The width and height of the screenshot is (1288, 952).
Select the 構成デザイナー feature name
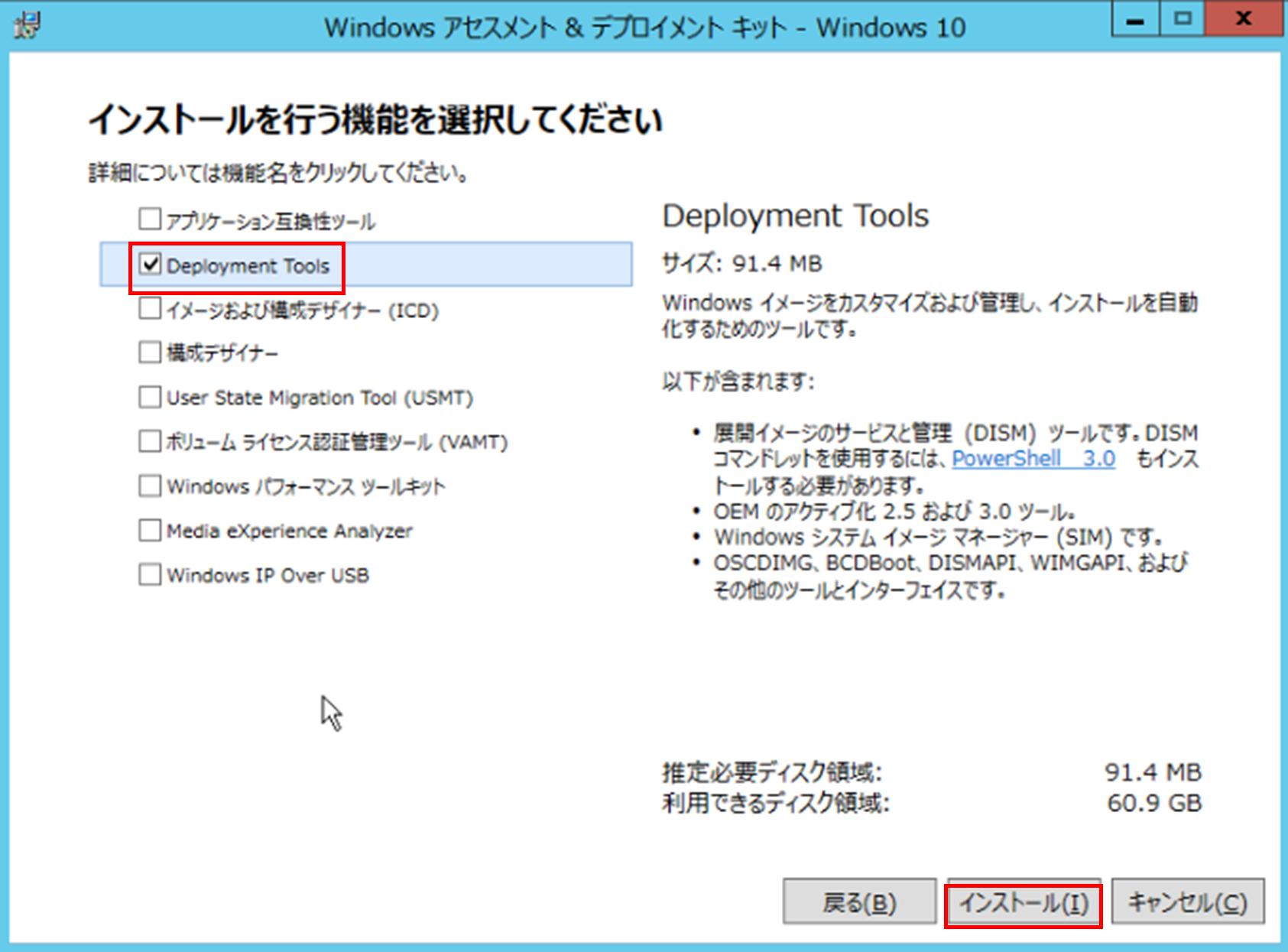pos(222,353)
